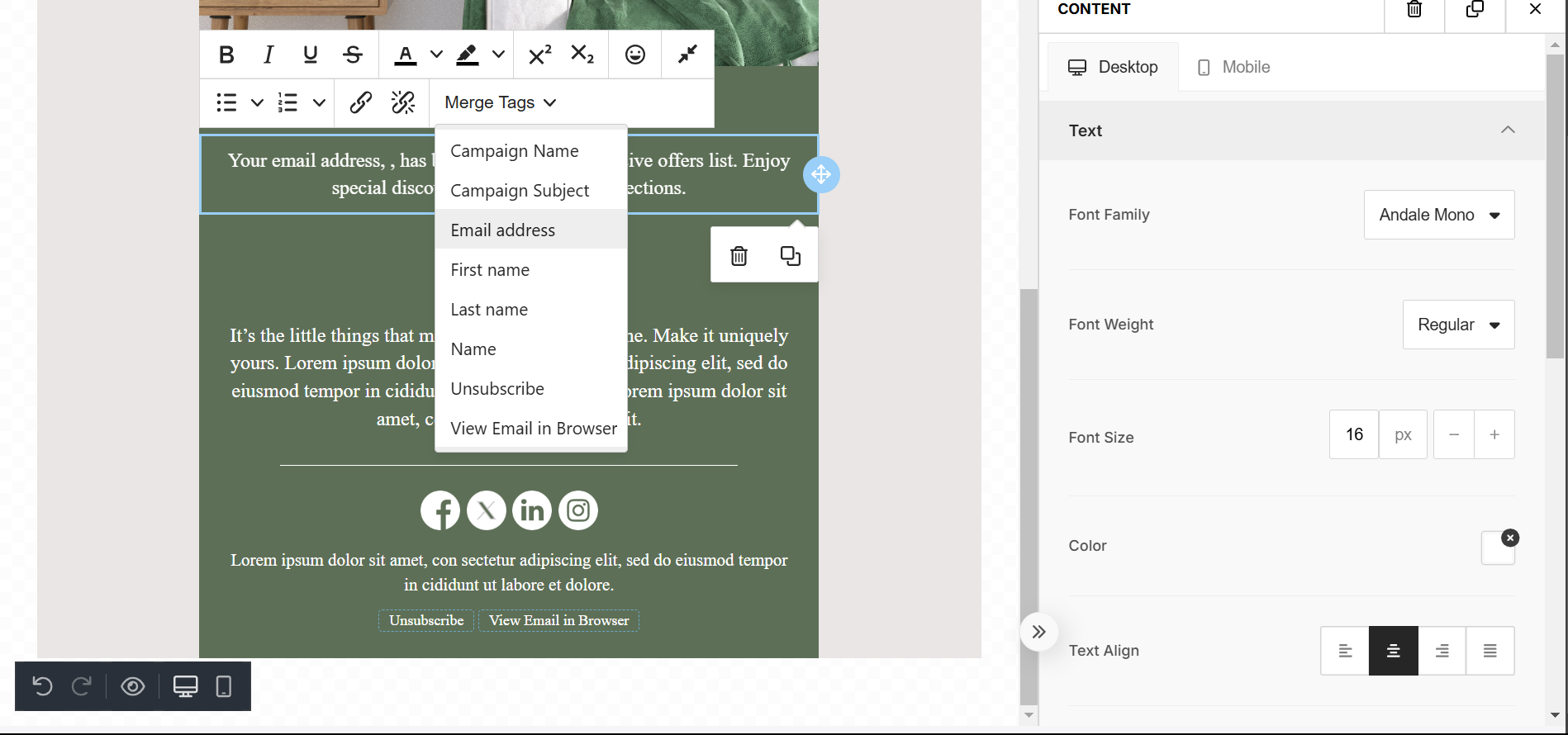This screenshot has width=1568, height=735.
Task: Toggle bold formatting in text toolbar
Action: (x=226, y=55)
